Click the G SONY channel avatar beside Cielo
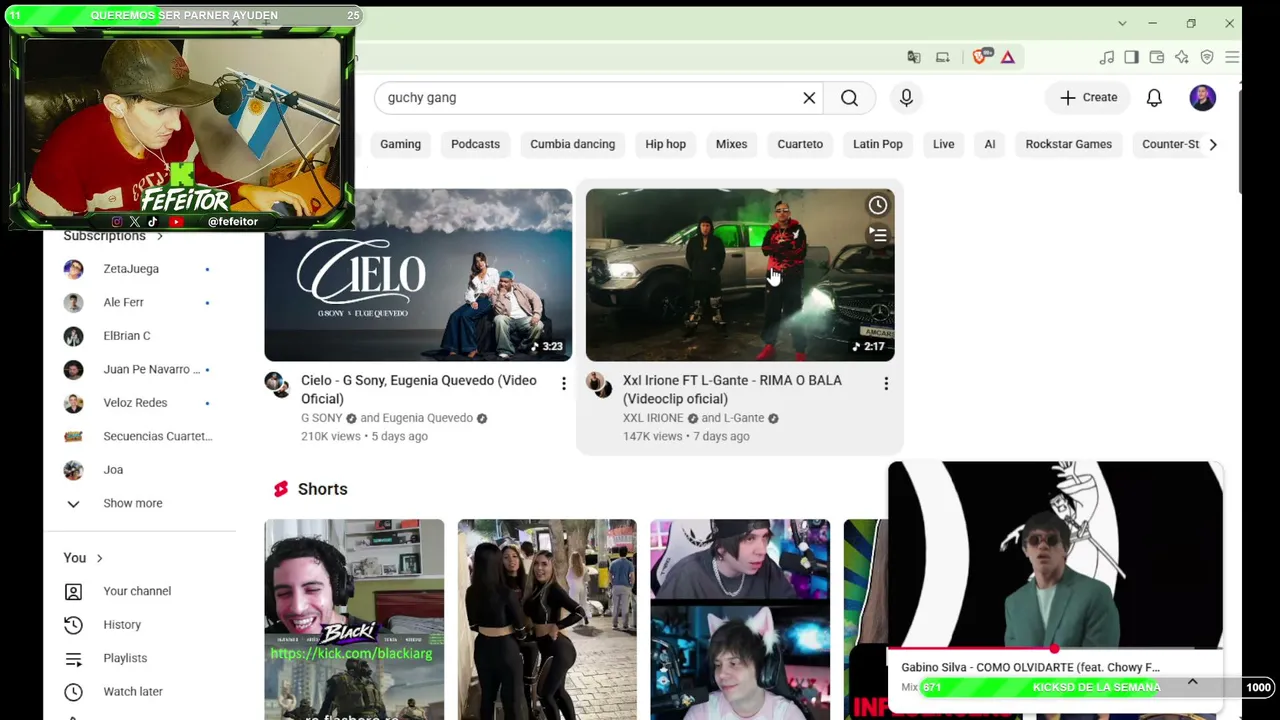The height and width of the screenshot is (720, 1280). click(x=277, y=384)
